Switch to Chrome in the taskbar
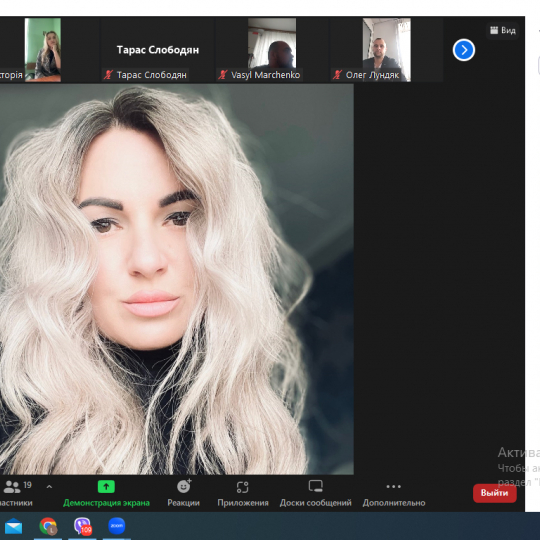The height and width of the screenshot is (540, 540). (x=48, y=526)
